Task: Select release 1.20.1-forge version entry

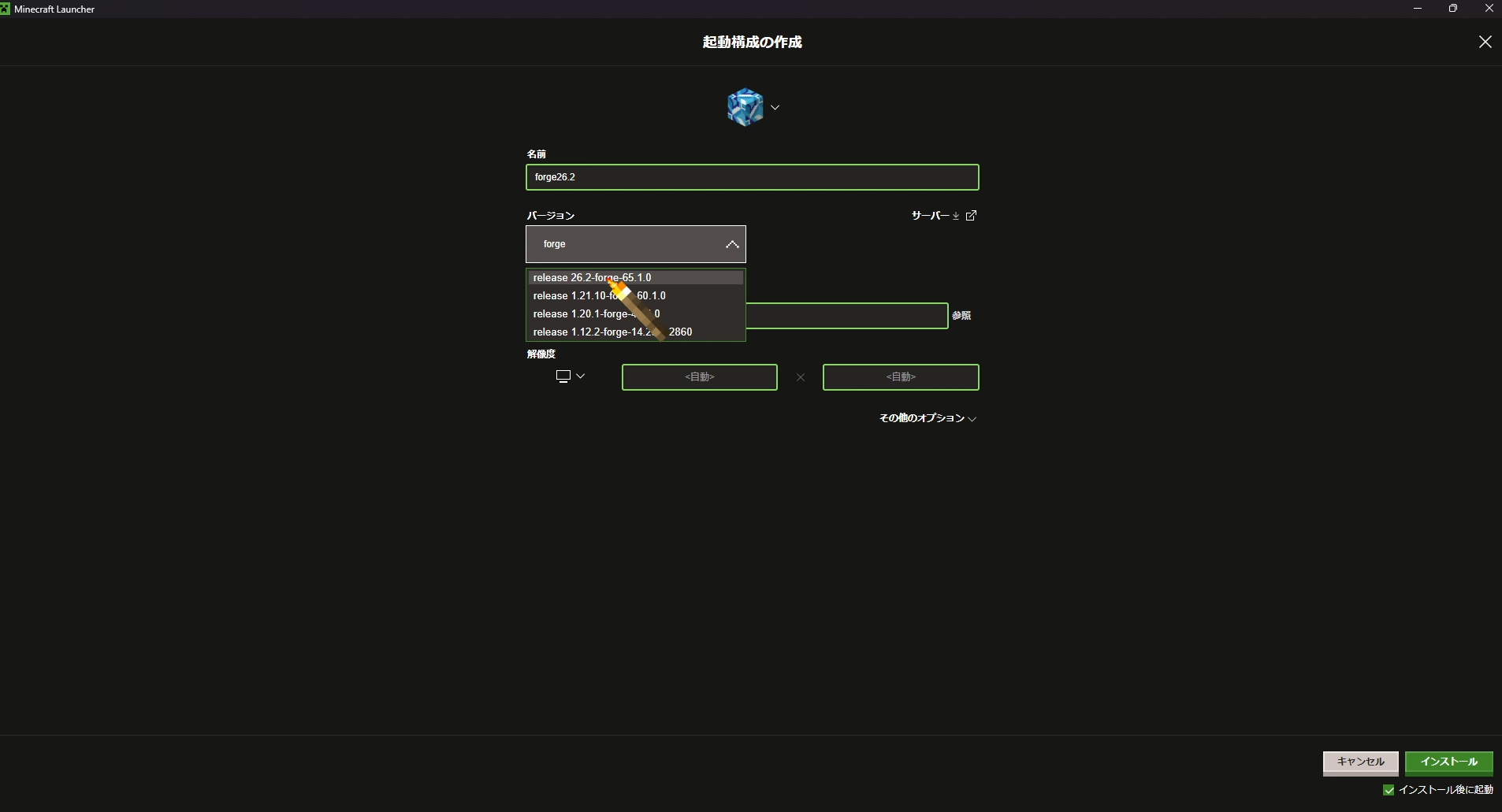Action: pyautogui.click(x=635, y=313)
